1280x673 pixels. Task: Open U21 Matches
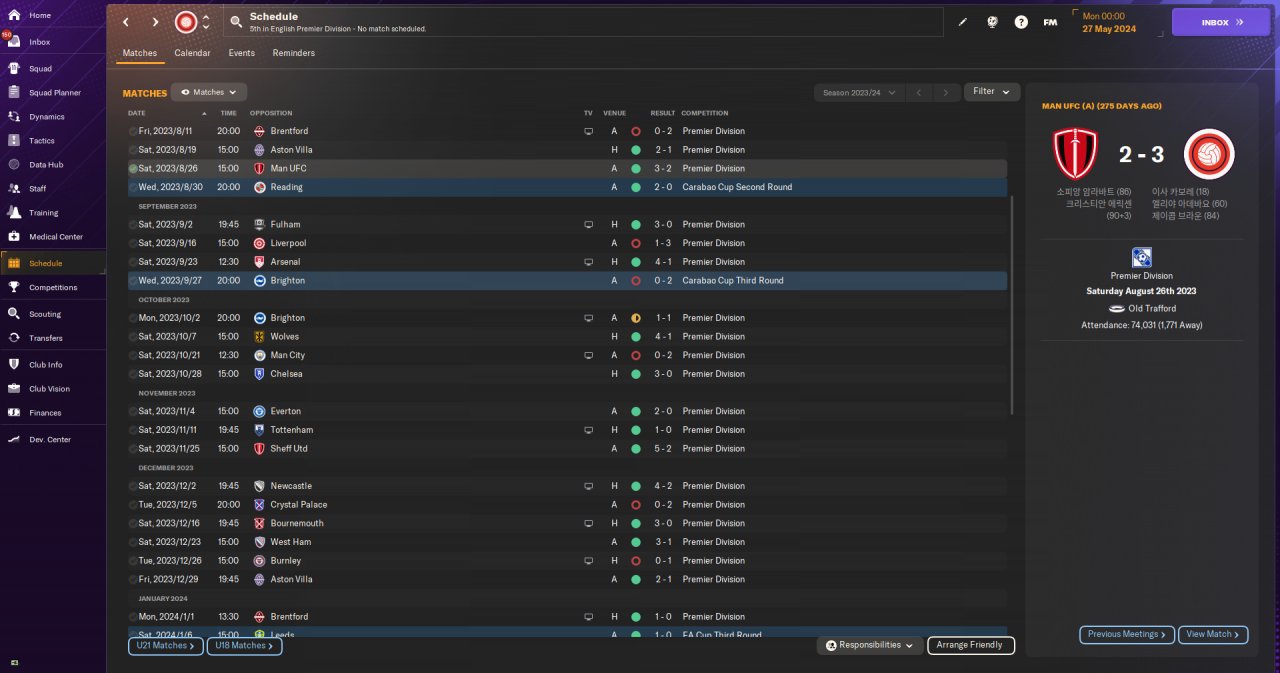pos(166,646)
